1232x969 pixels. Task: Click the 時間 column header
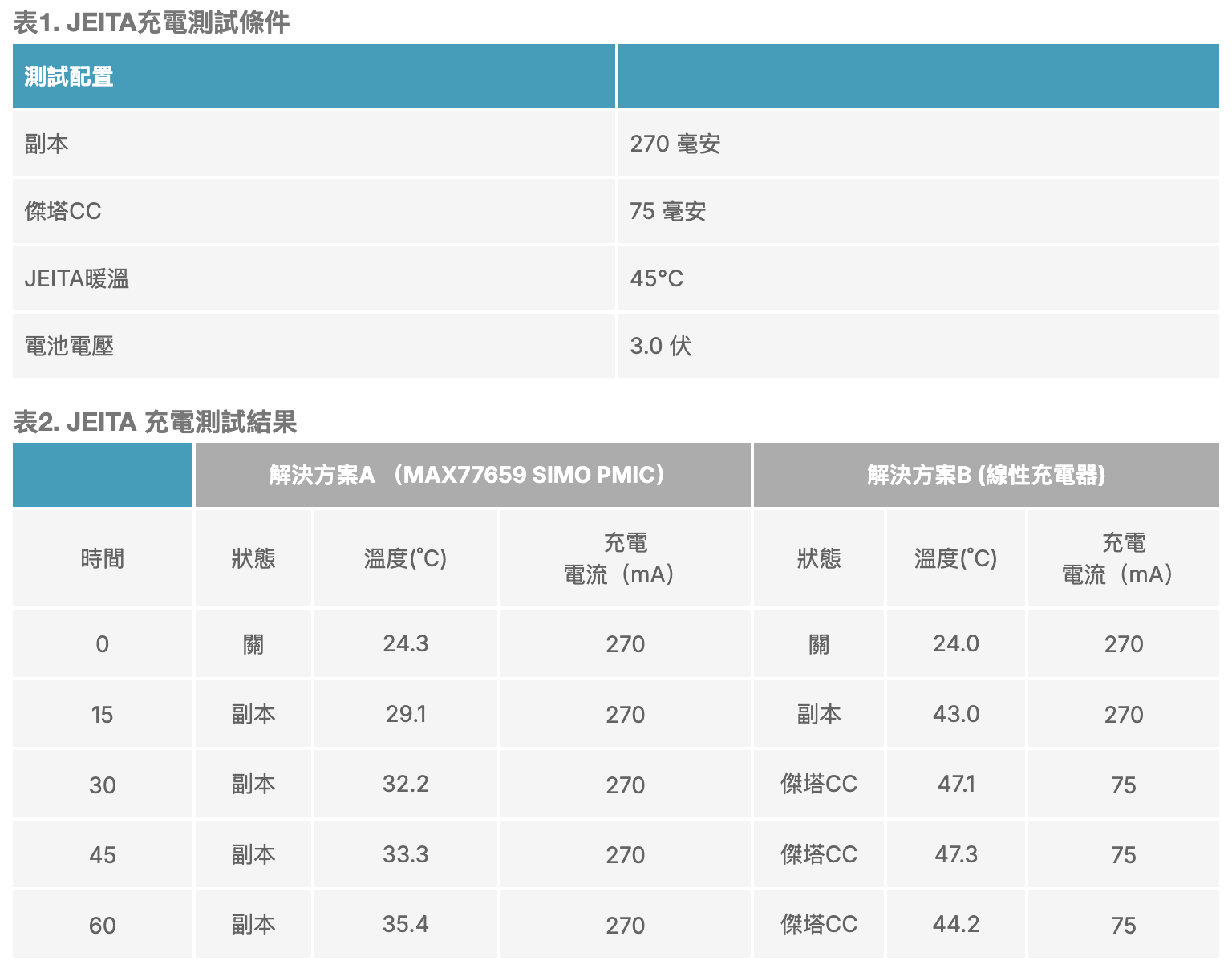click(x=102, y=558)
